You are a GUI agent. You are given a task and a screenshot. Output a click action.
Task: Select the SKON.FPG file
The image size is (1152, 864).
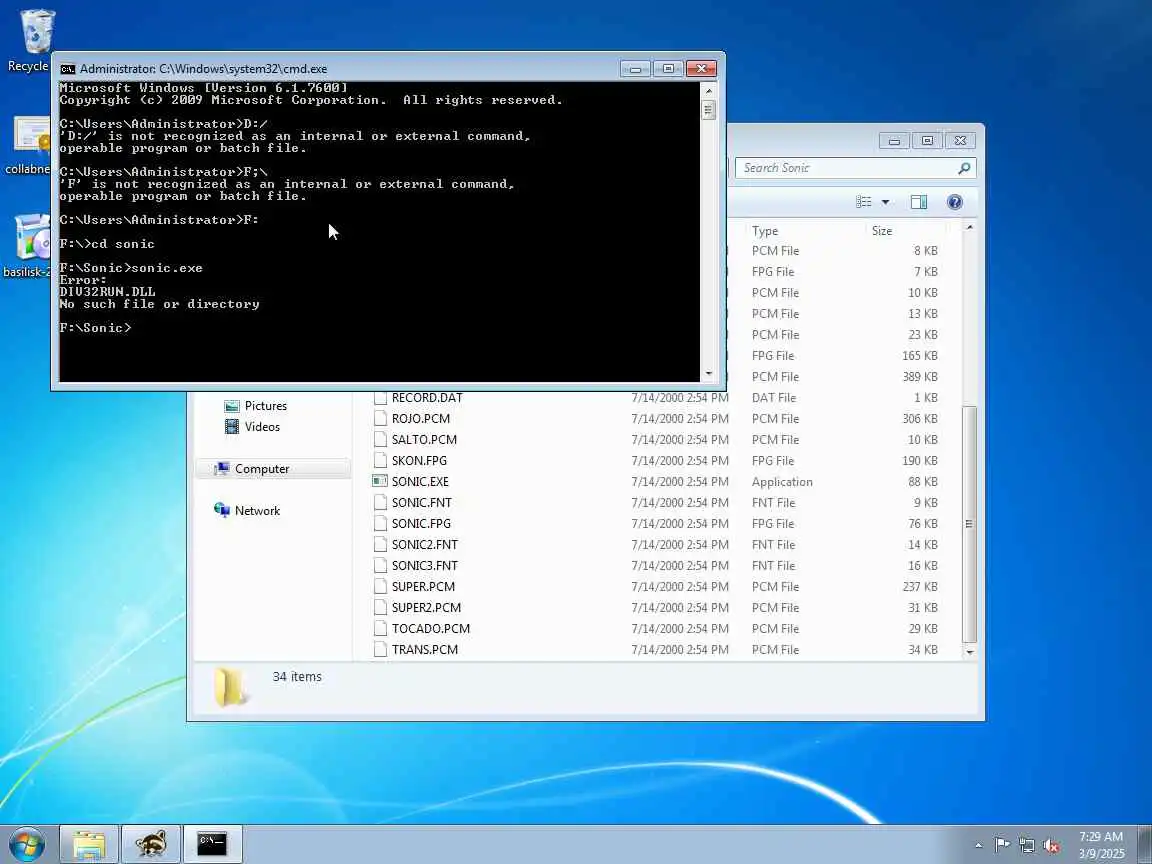coord(419,461)
